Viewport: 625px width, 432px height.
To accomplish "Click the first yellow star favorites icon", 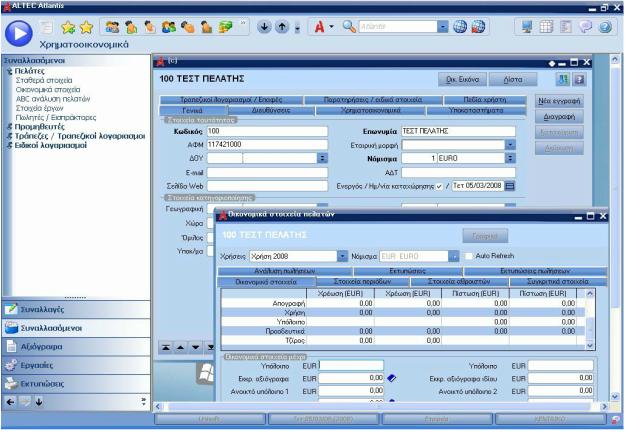I will pyautogui.click(x=68, y=27).
